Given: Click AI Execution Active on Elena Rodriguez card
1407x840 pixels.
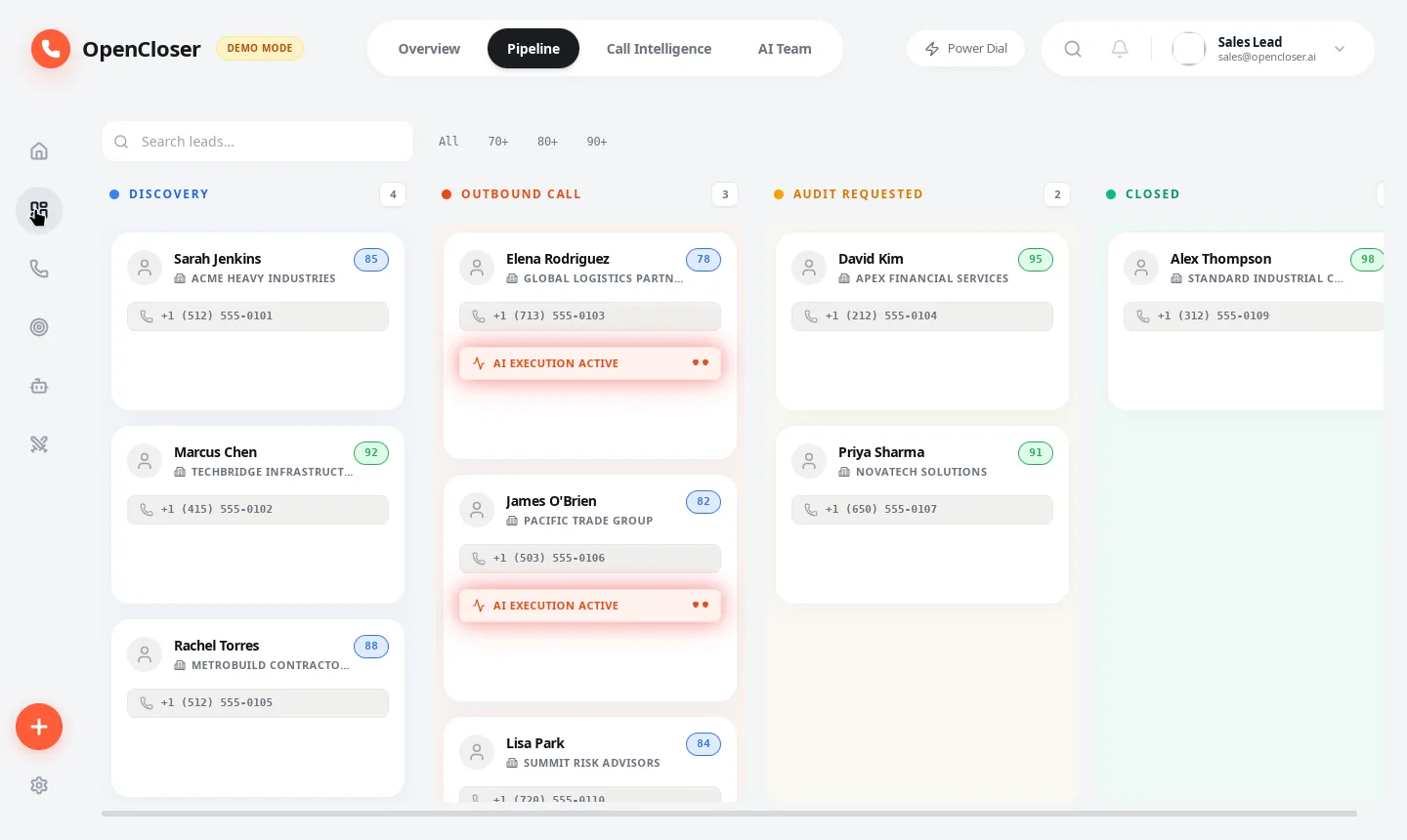Looking at the screenshot, I should coord(590,363).
